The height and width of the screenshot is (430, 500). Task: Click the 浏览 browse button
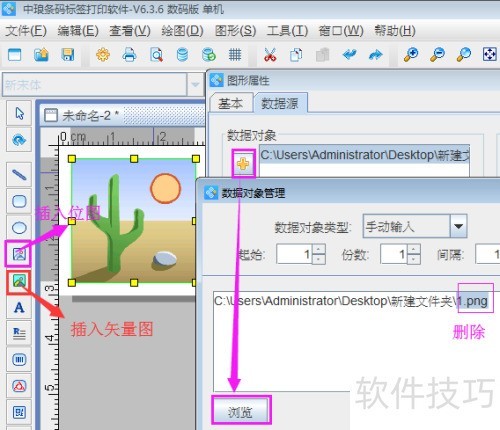click(x=241, y=411)
